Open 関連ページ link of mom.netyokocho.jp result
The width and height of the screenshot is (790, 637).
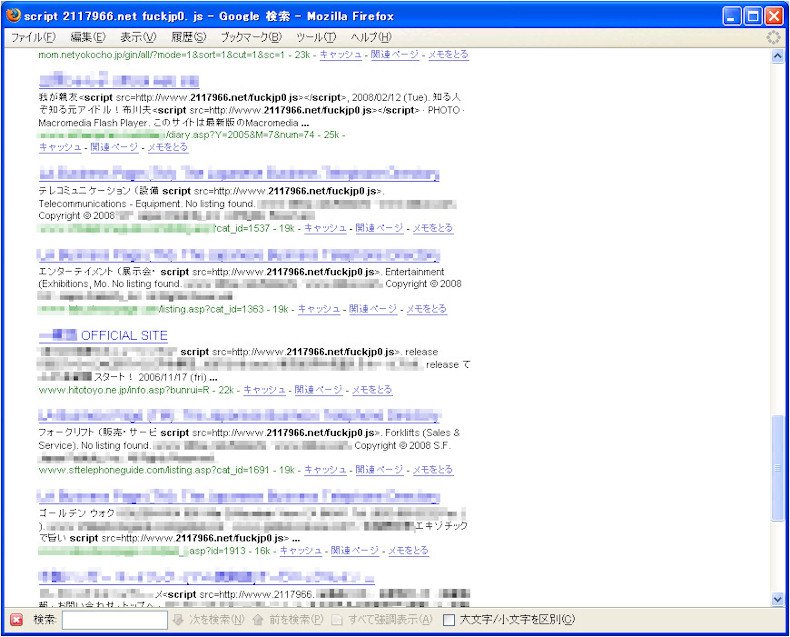(x=394, y=54)
